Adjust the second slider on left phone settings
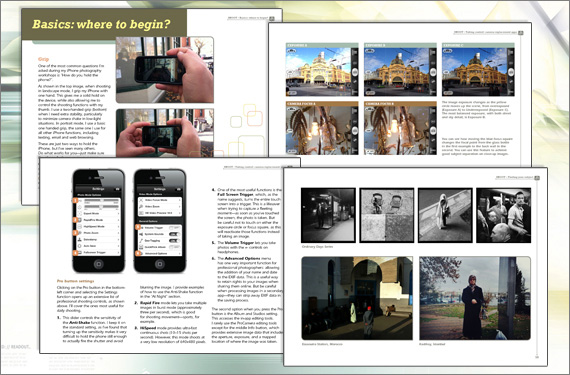This screenshot has width=570, height=375. (101, 207)
